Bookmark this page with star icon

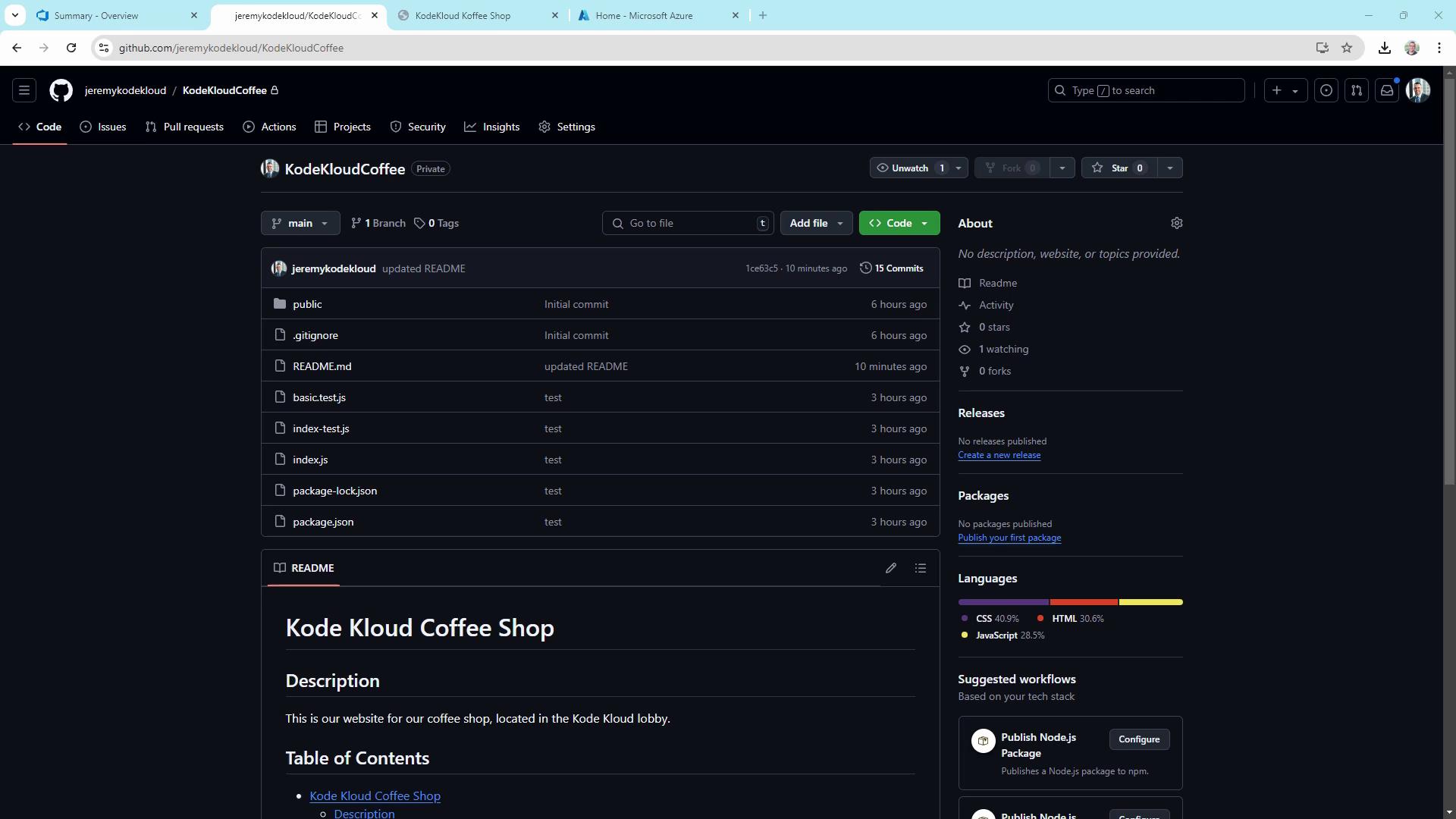(1347, 48)
